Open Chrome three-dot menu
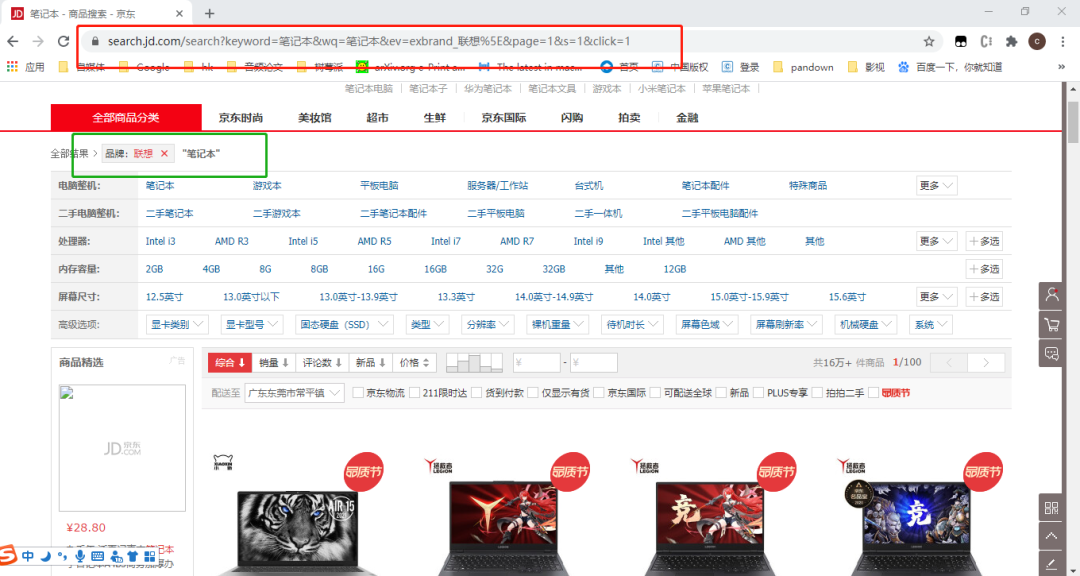This screenshot has height=576, width=1080. click(1063, 41)
